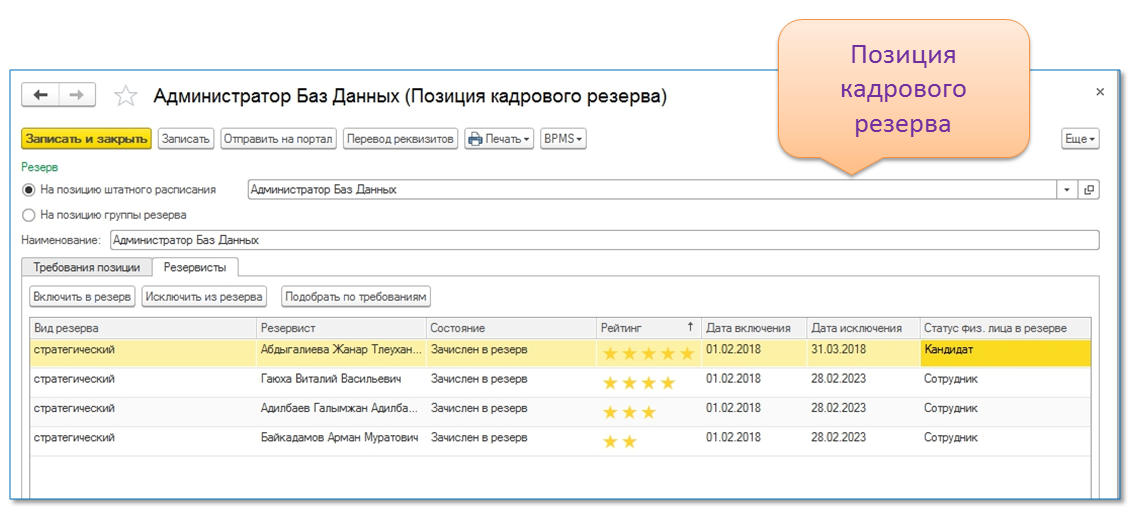Open the BPMS dropdown menu

pos(563,139)
